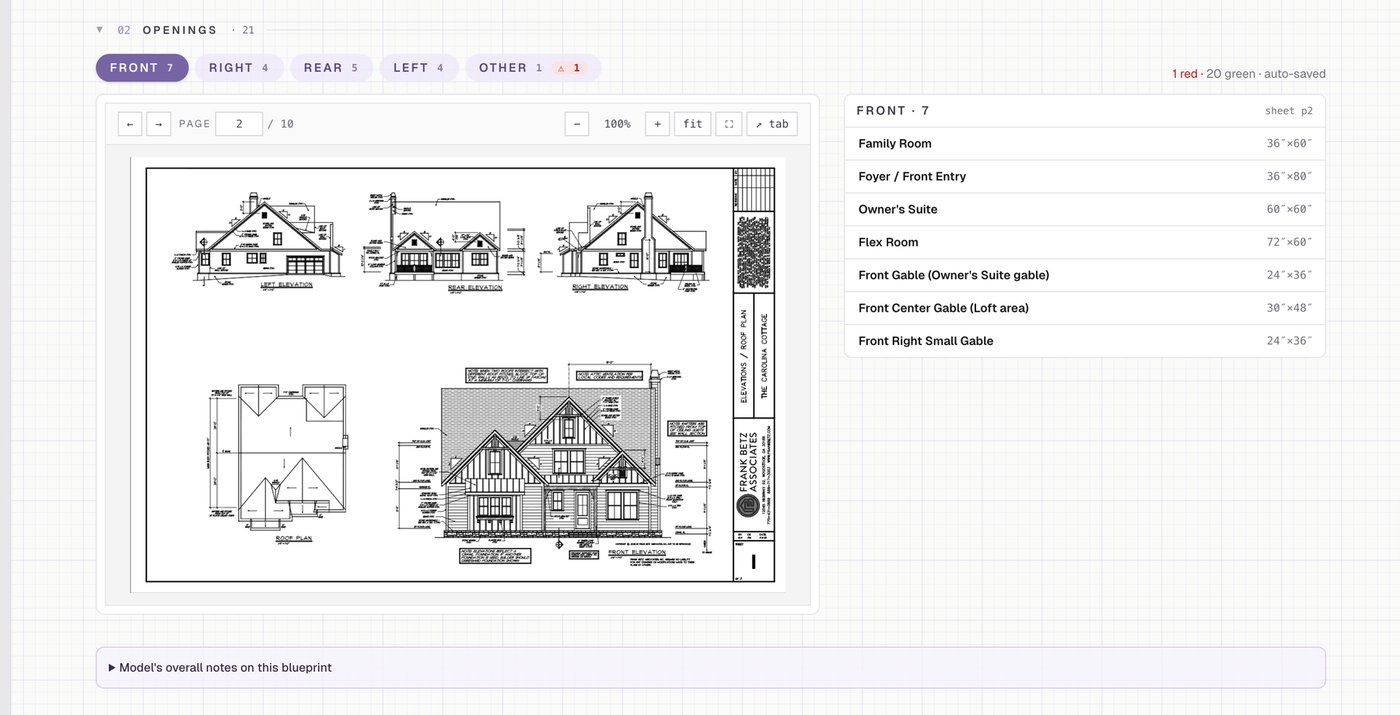Viewport: 1400px width, 715px height.
Task: Click the 30"×48" size for Front Center Gable
Action: [1289, 308]
